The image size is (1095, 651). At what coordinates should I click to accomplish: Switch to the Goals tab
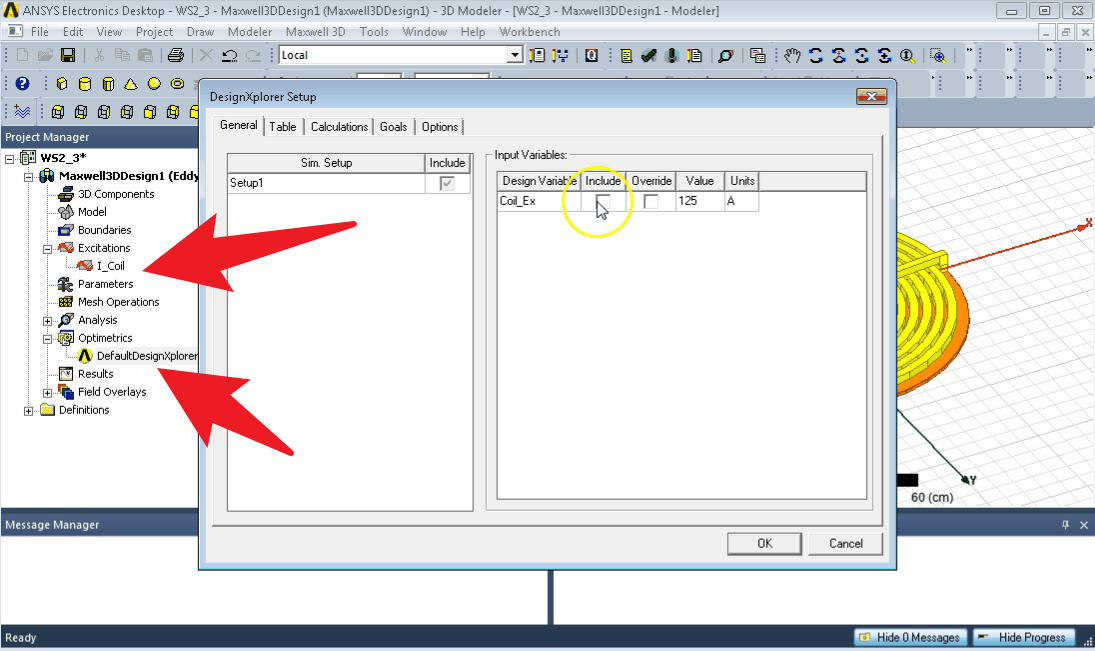(x=393, y=126)
